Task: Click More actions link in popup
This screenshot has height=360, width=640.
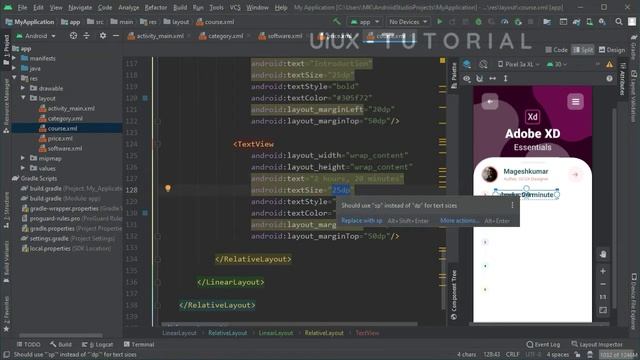Action: (x=459, y=220)
